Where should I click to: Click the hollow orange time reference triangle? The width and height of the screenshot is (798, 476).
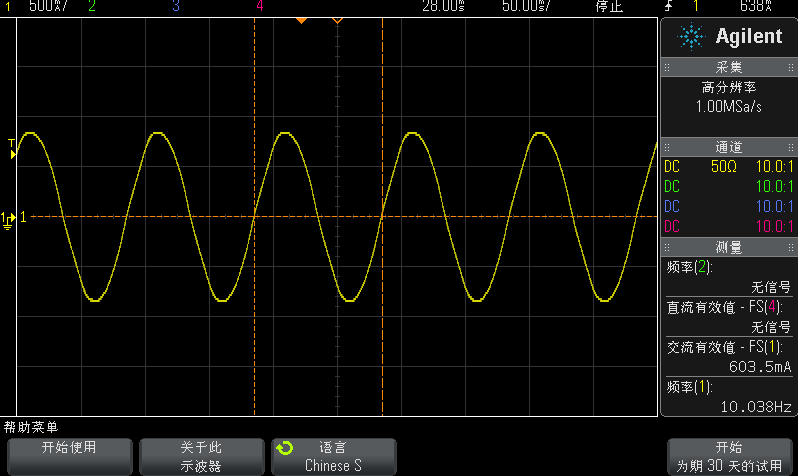(337, 21)
